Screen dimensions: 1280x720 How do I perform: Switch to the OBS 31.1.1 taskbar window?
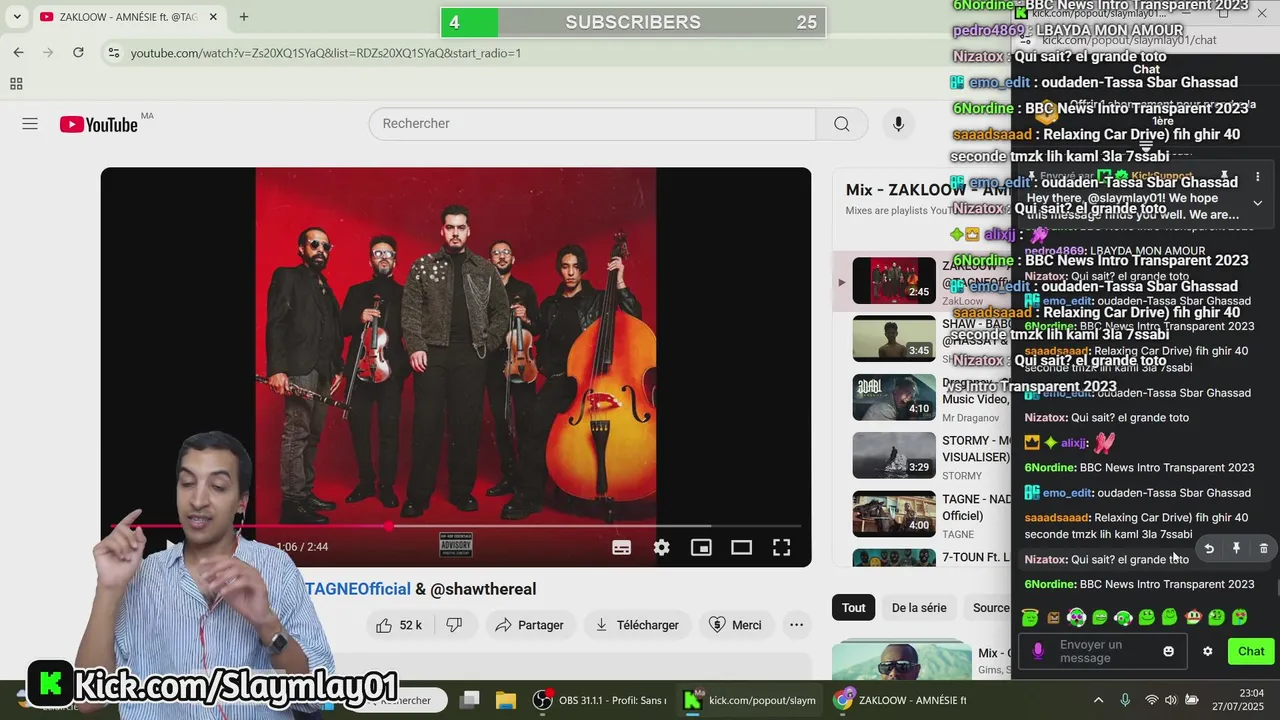(x=598, y=700)
